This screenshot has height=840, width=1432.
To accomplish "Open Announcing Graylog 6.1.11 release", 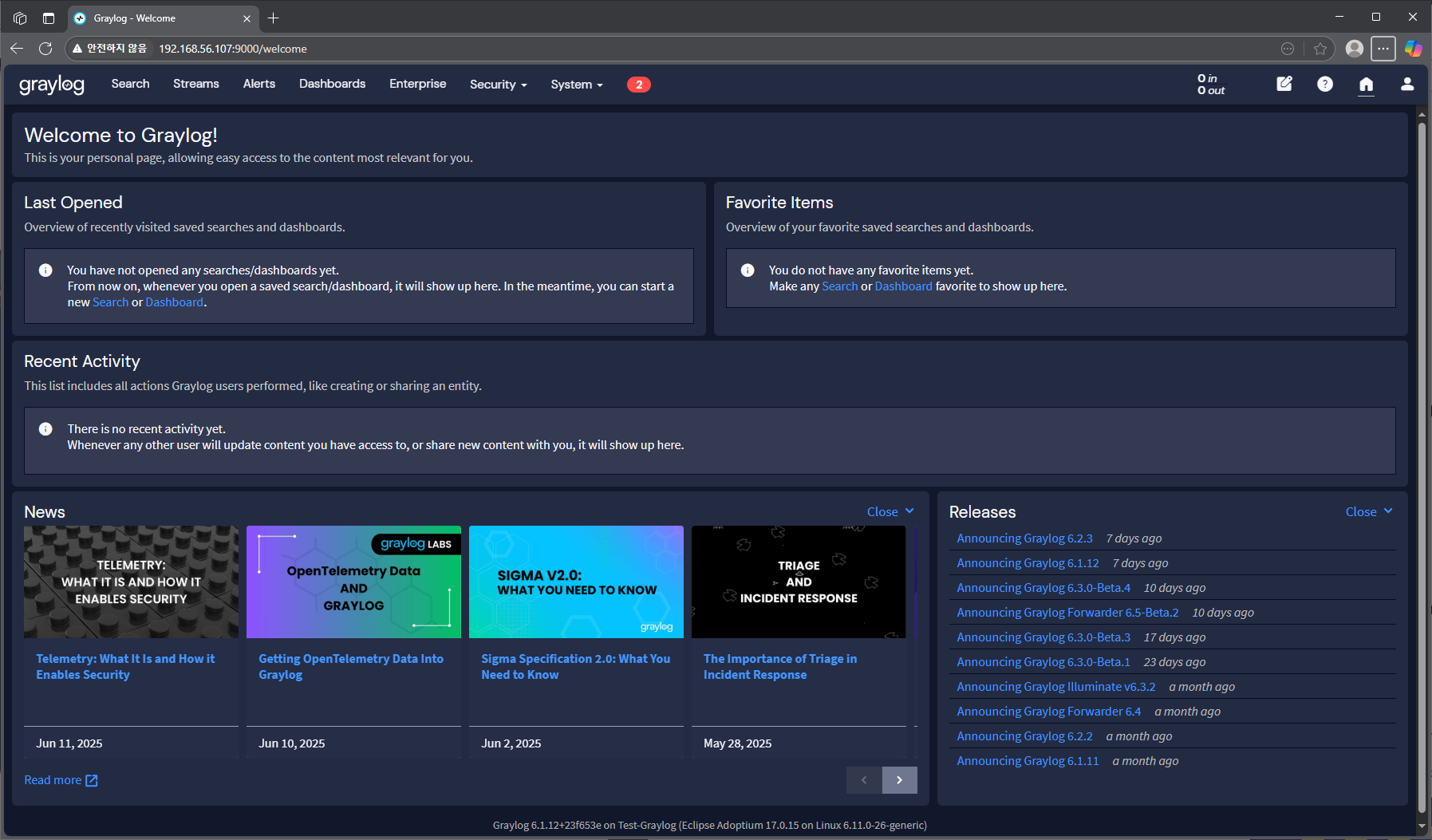I will [x=1028, y=761].
